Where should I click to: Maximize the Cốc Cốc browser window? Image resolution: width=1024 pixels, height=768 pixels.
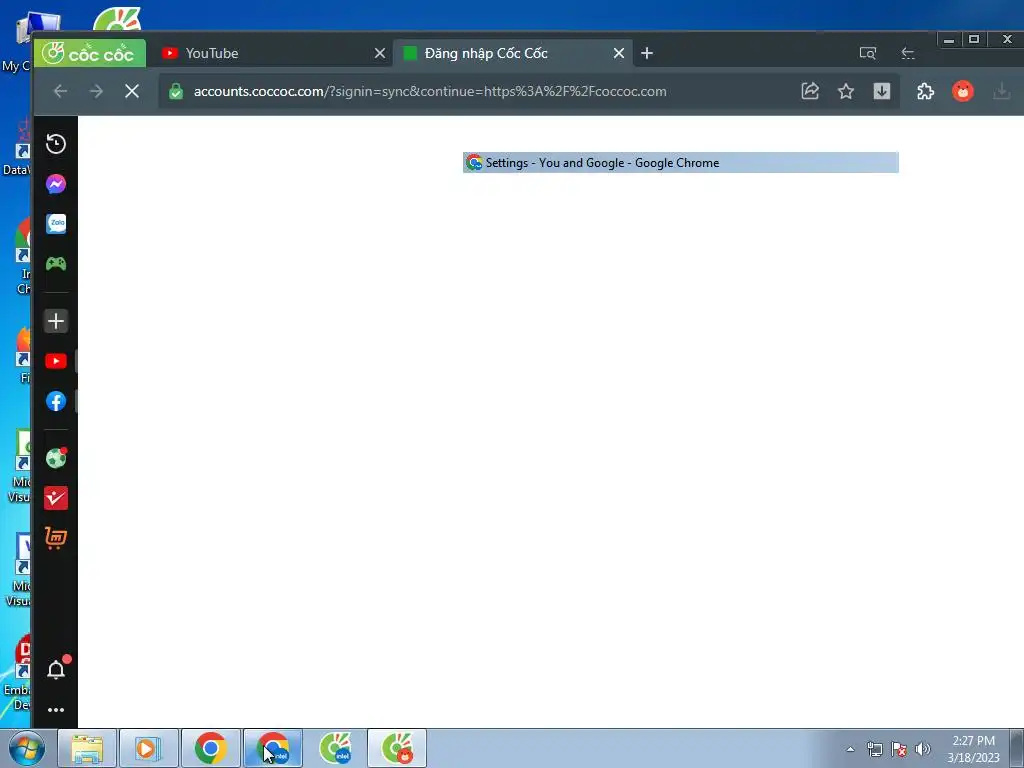point(974,40)
